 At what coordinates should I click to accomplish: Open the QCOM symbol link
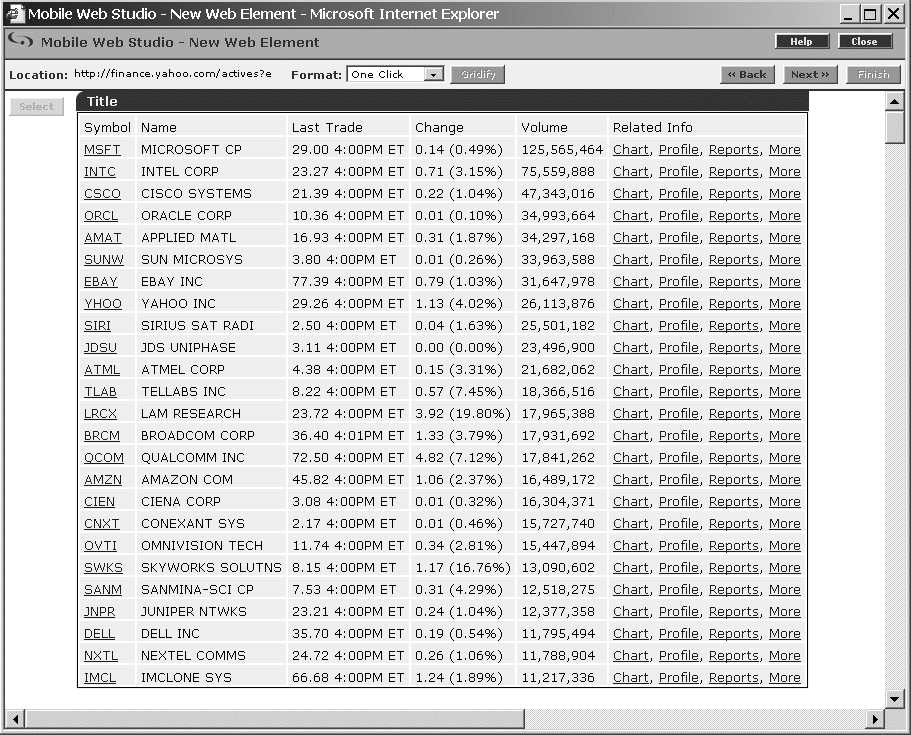(x=104, y=458)
